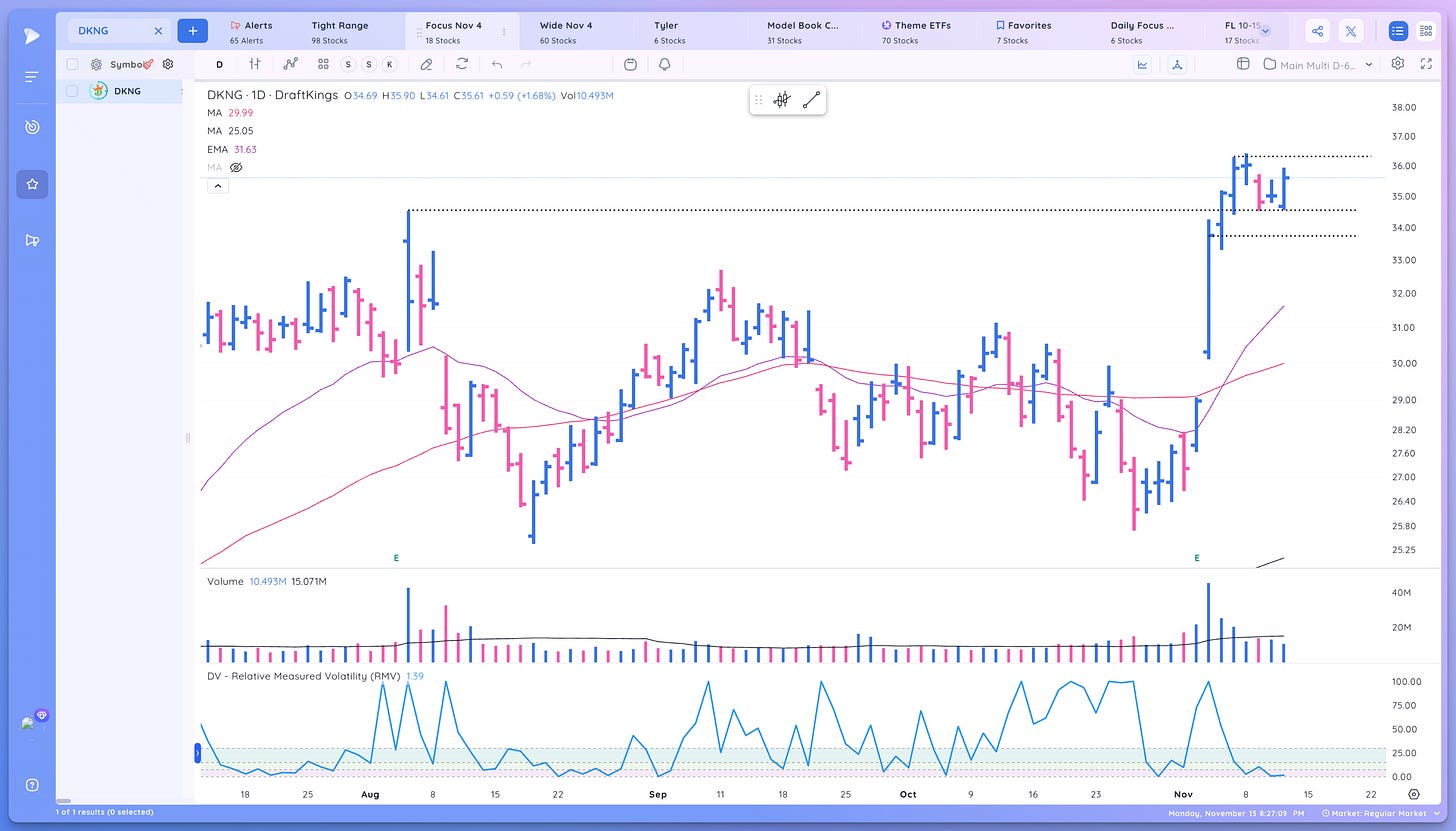Open the four-squares layout icon
This screenshot has height=831, width=1456.
click(x=323, y=64)
